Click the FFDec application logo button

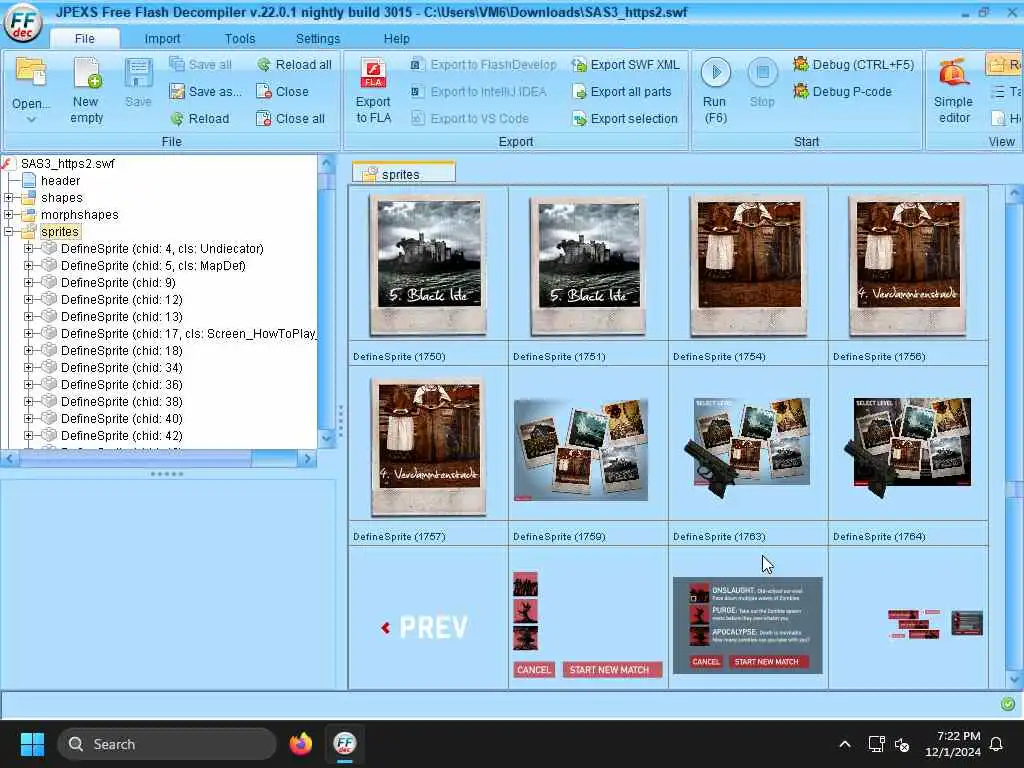pos(23,23)
